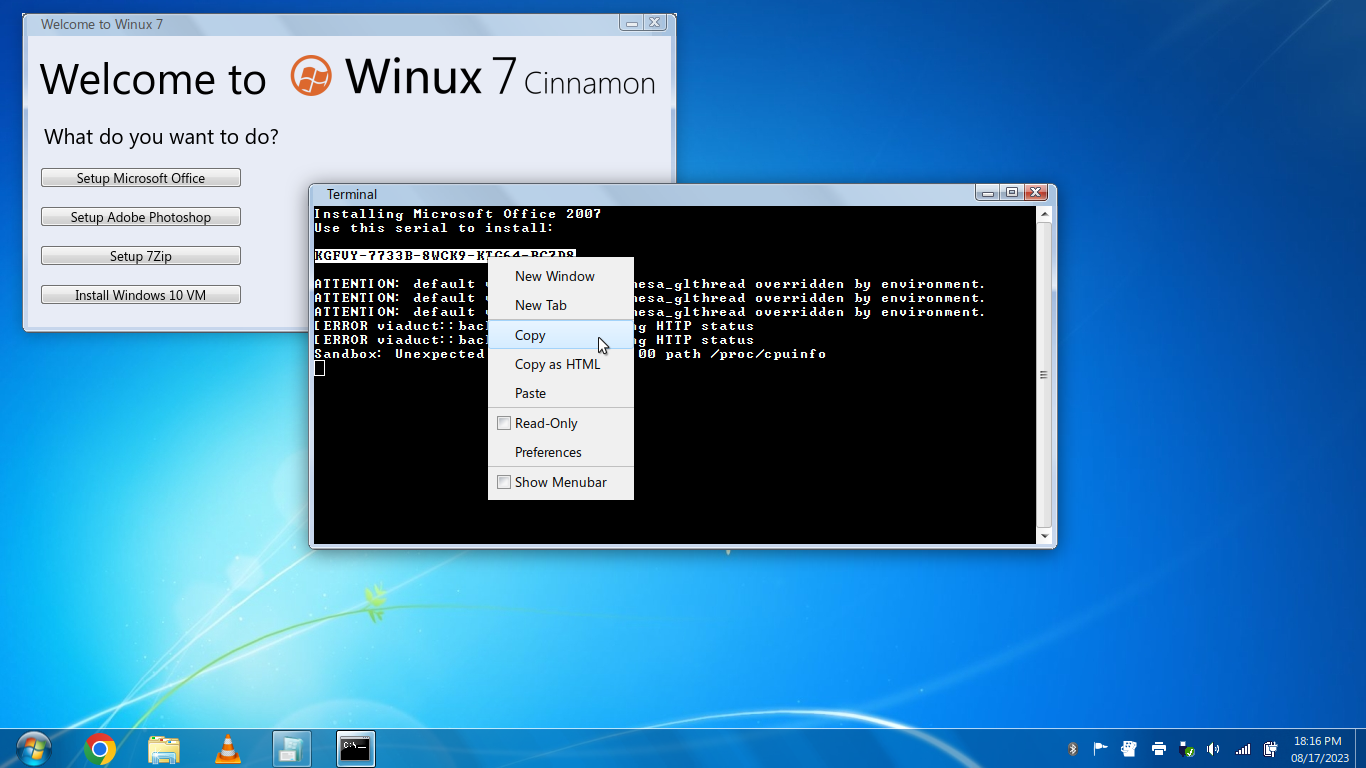Click the Terminal scrollbar down arrow

(x=1045, y=536)
